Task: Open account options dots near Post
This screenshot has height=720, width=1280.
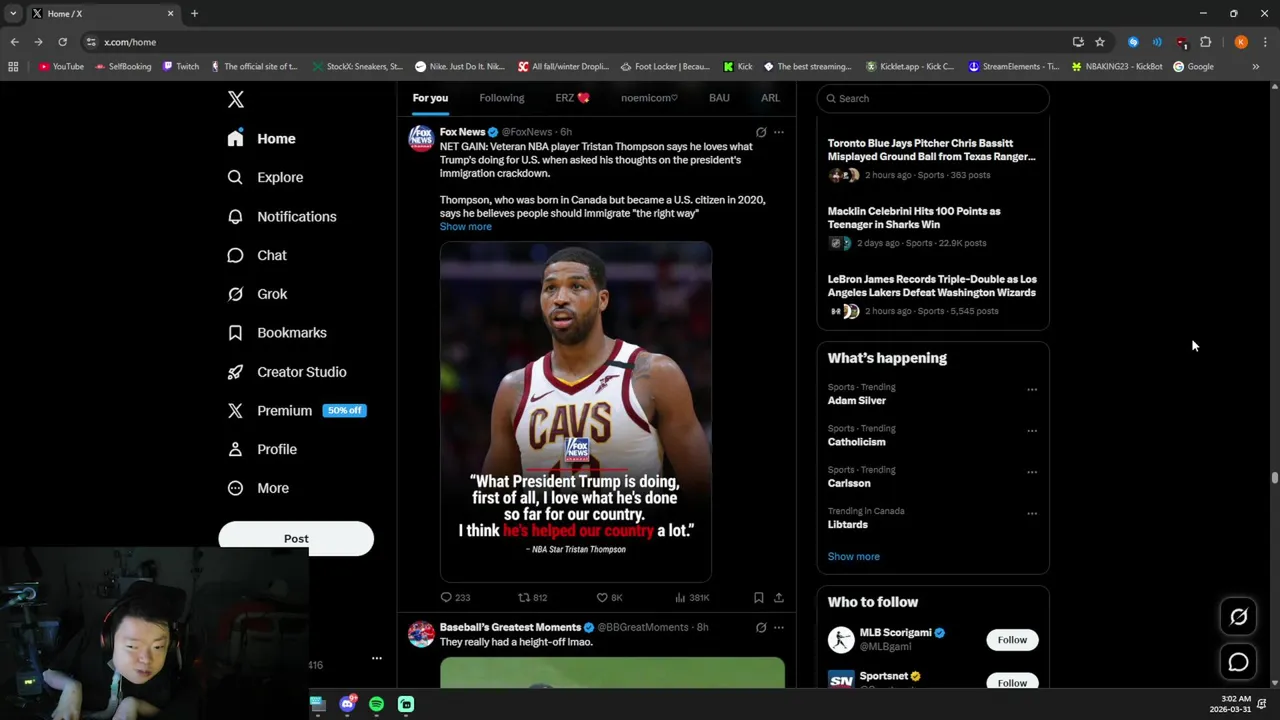Action: click(x=377, y=658)
